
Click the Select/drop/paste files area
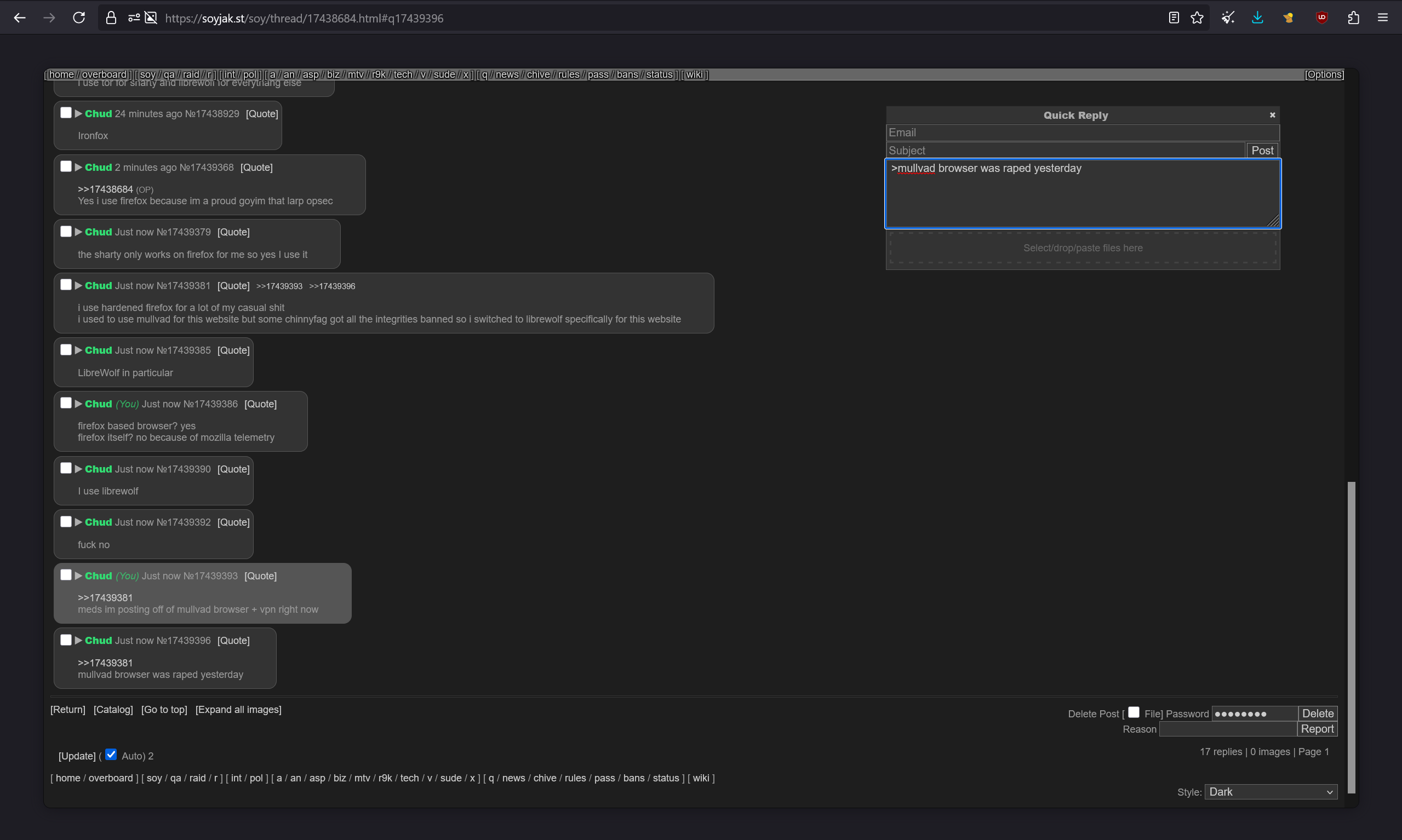(x=1083, y=248)
